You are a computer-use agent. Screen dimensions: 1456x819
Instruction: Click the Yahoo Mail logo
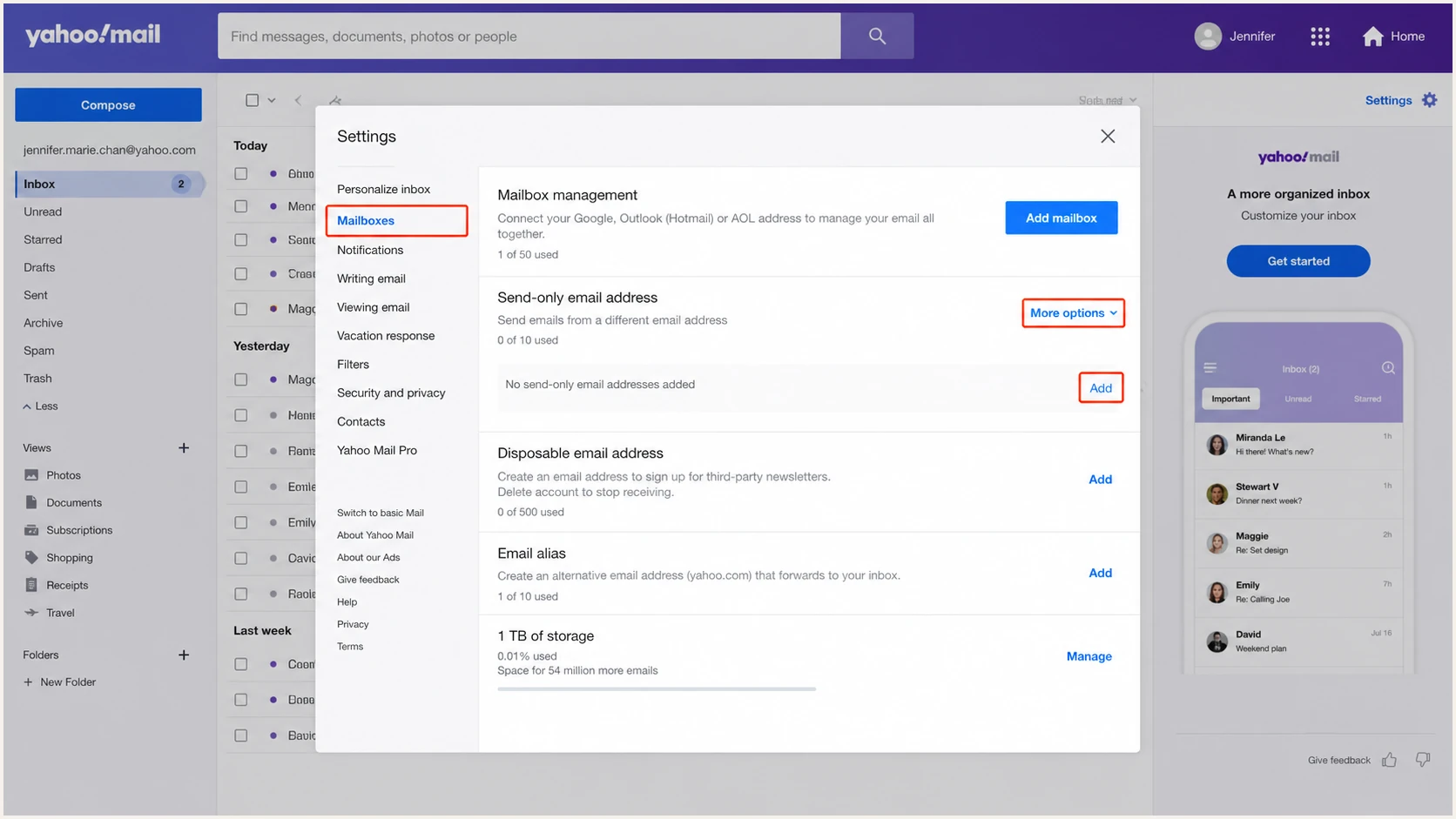pos(93,35)
